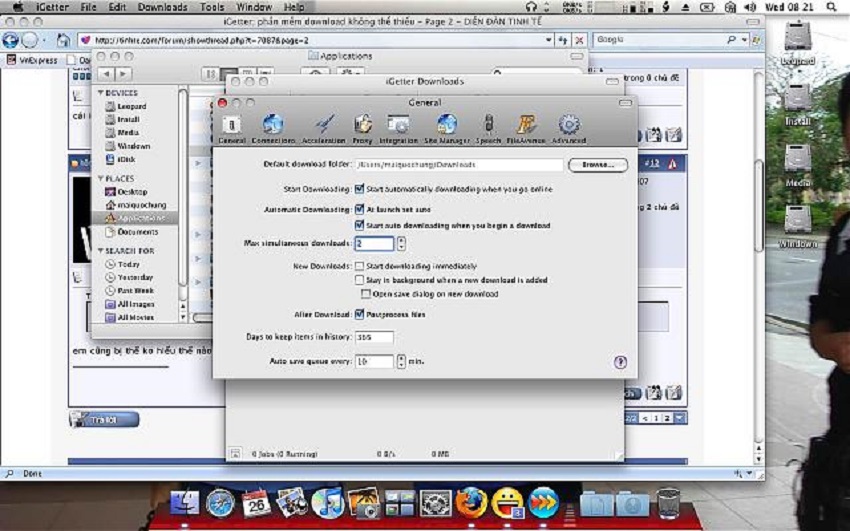Open the URL history dropdown arrow
Screen dimensions: 850x531
549,40
